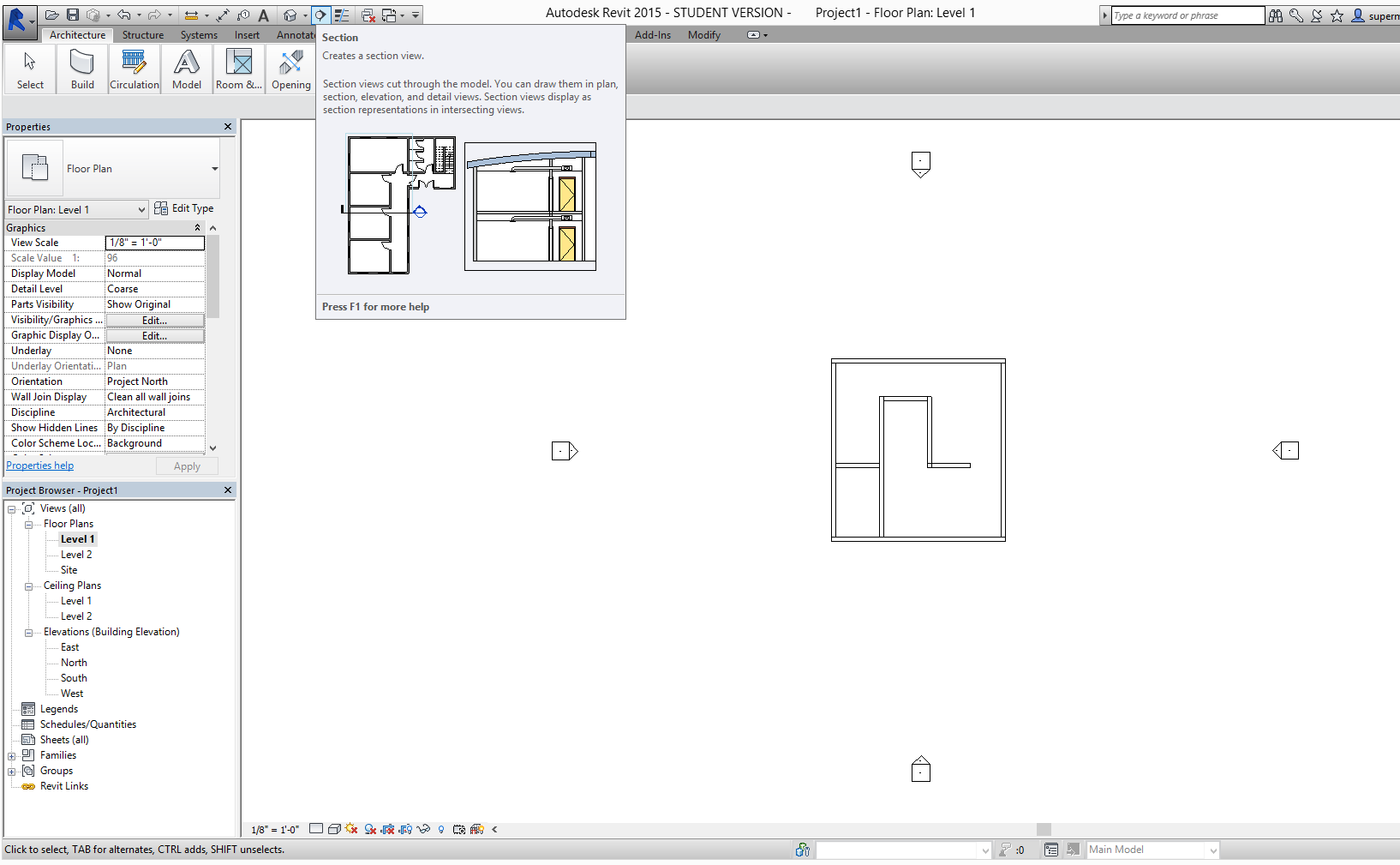Expand the Groups tree node
Screen dimensions: 1400x865
pyautogui.click(x=12, y=772)
